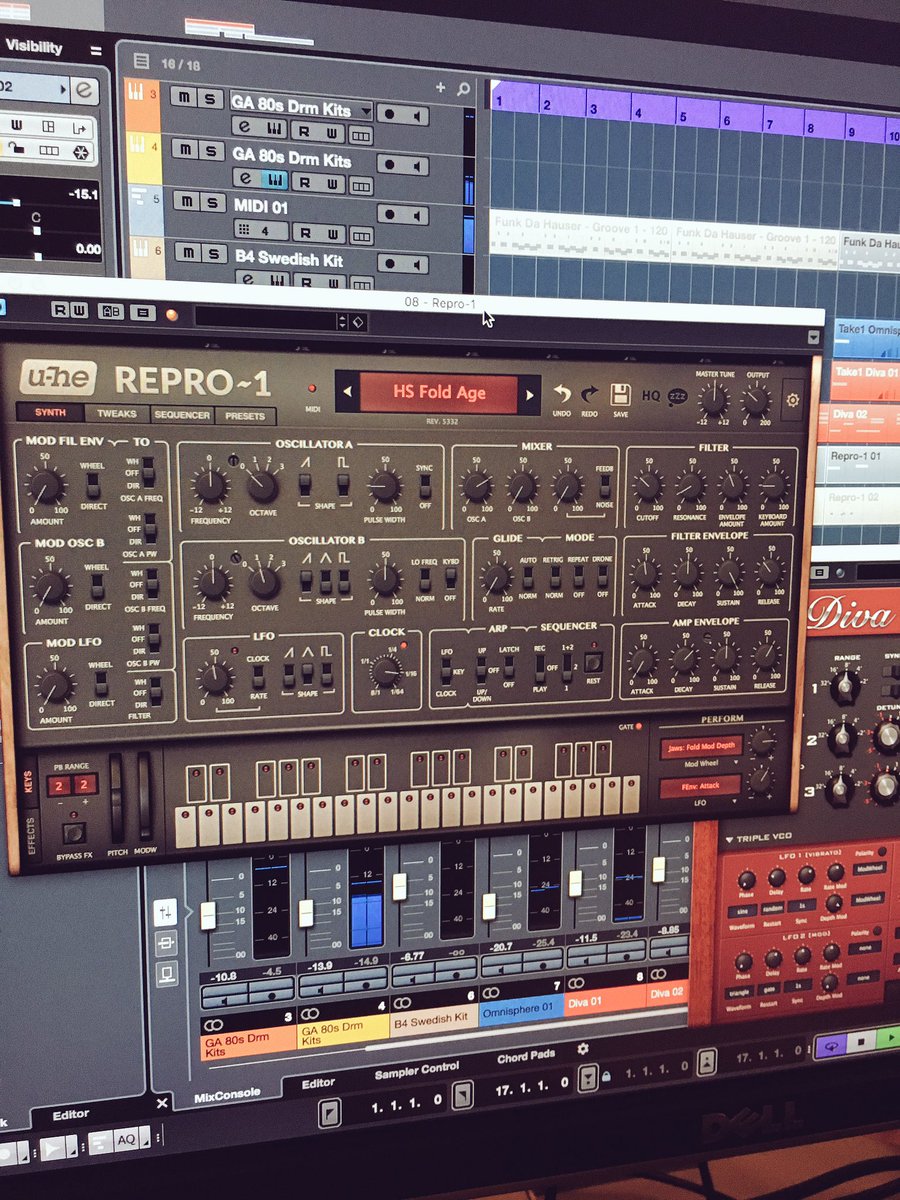Viewport: 900px width, 1200px height.
Task: Close the lower zone with X
Action: pos(162,1103)
